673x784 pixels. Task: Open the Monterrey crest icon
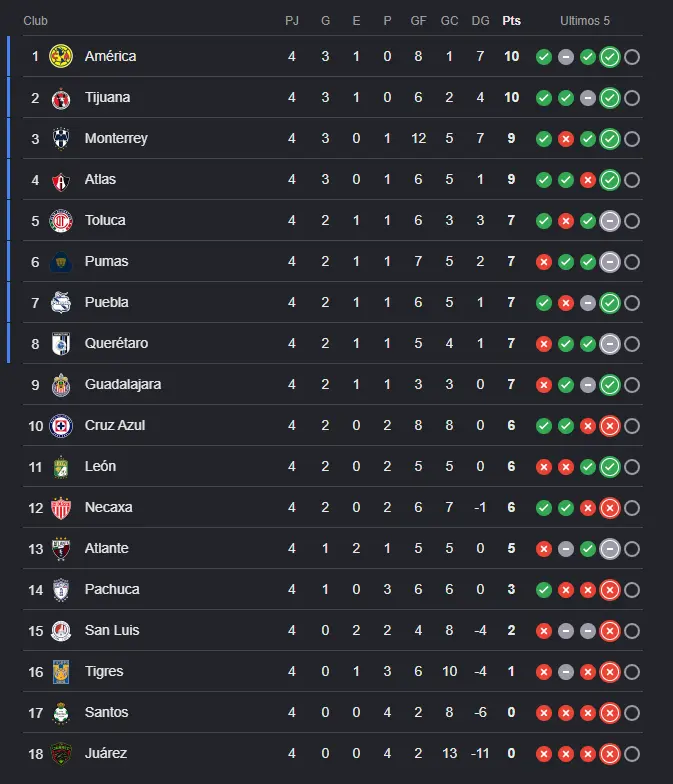[61, 138]
